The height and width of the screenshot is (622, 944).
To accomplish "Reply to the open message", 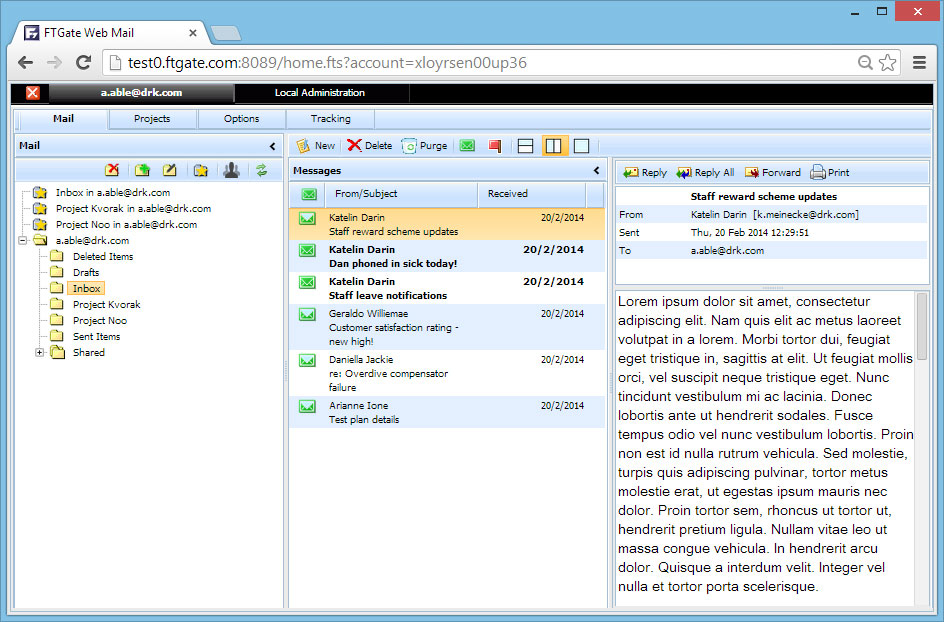I will click(x=645, y=173).
